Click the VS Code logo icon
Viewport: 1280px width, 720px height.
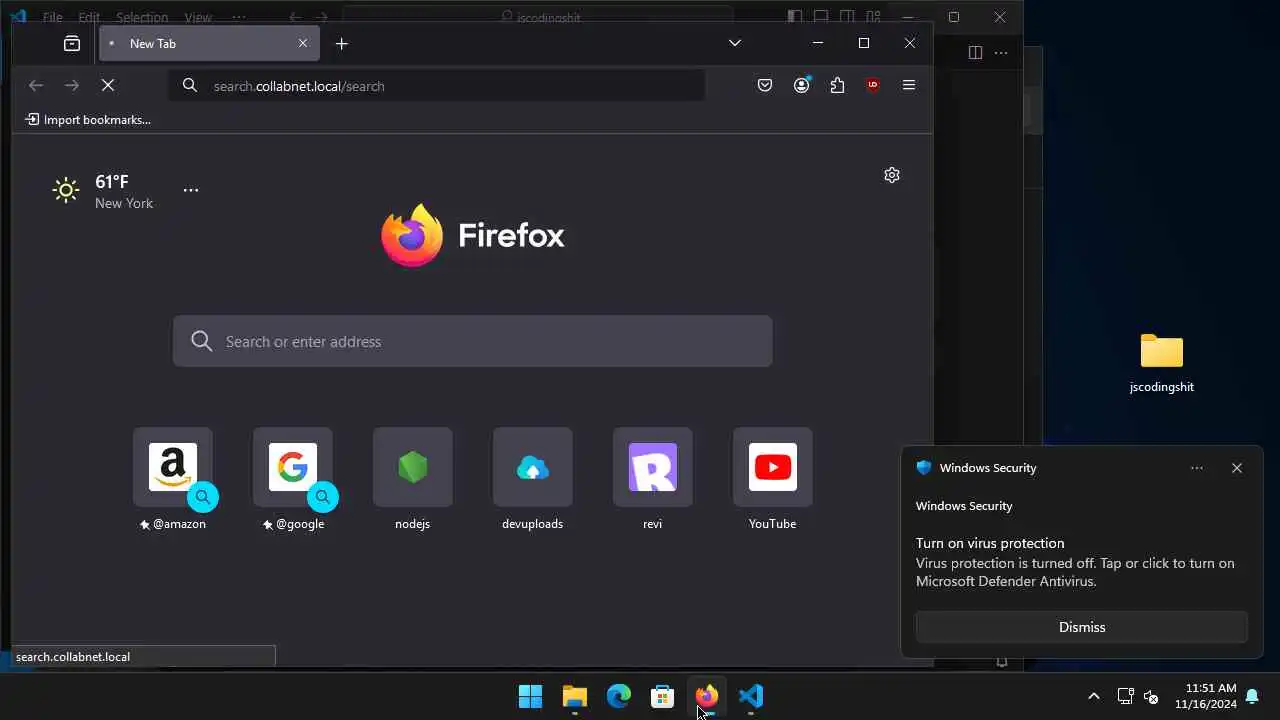[x=18, y=17]
